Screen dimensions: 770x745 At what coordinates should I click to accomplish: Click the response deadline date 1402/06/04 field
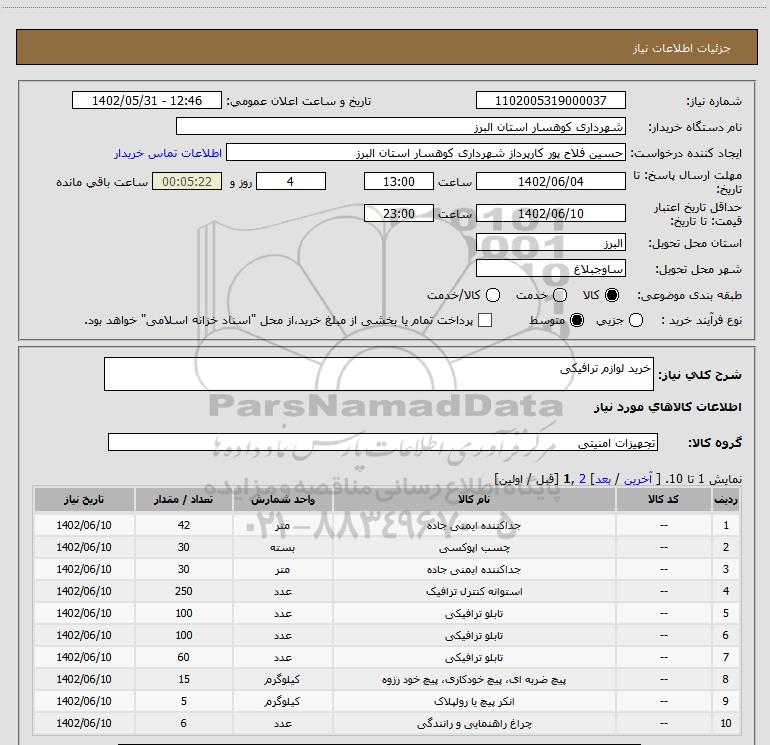(x=550, y=181)
